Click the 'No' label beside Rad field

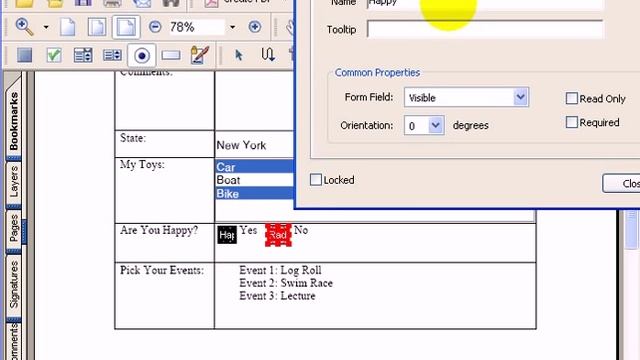coord(301,230)
